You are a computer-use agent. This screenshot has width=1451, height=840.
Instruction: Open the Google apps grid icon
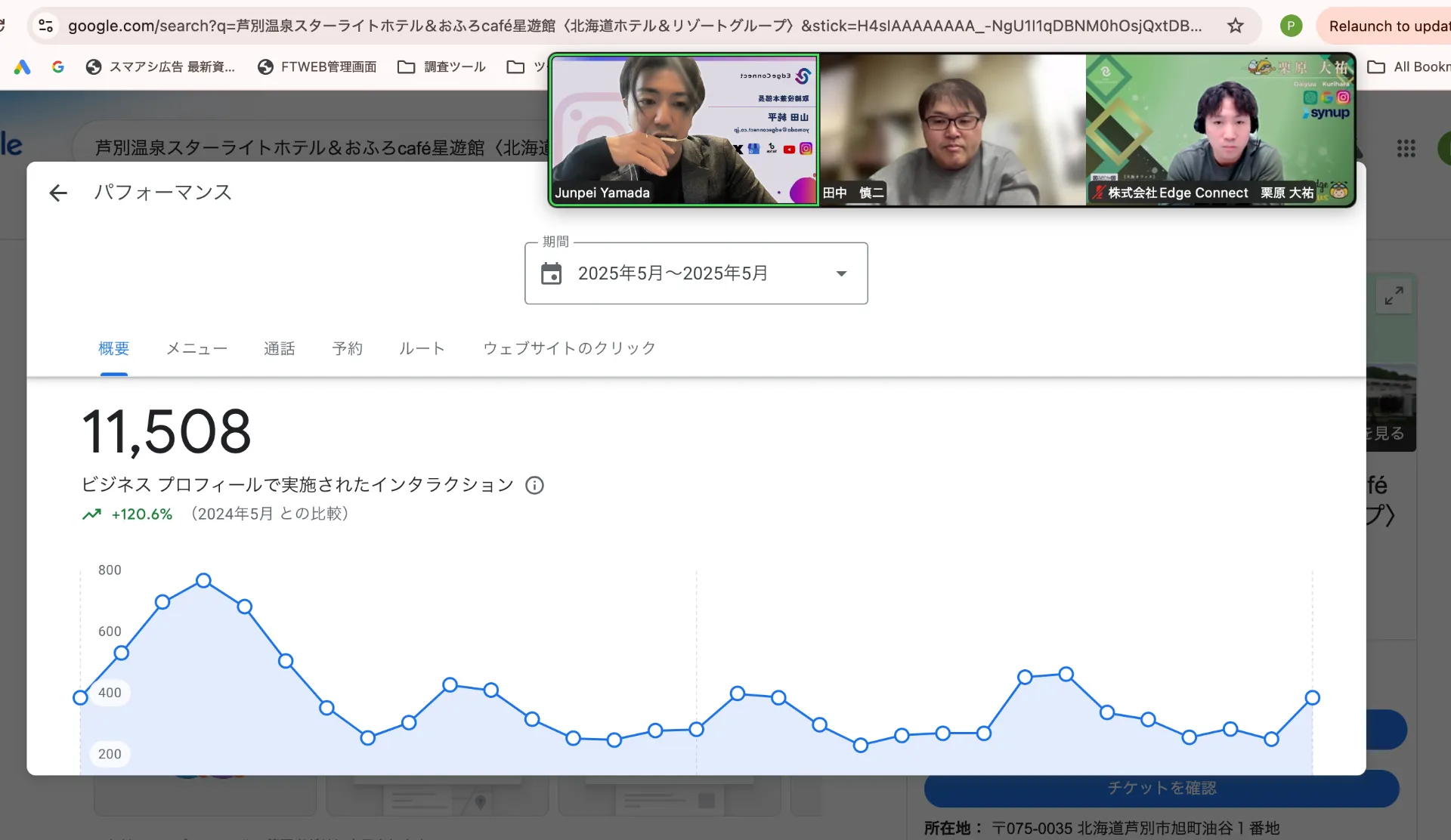pos(1406,148)
